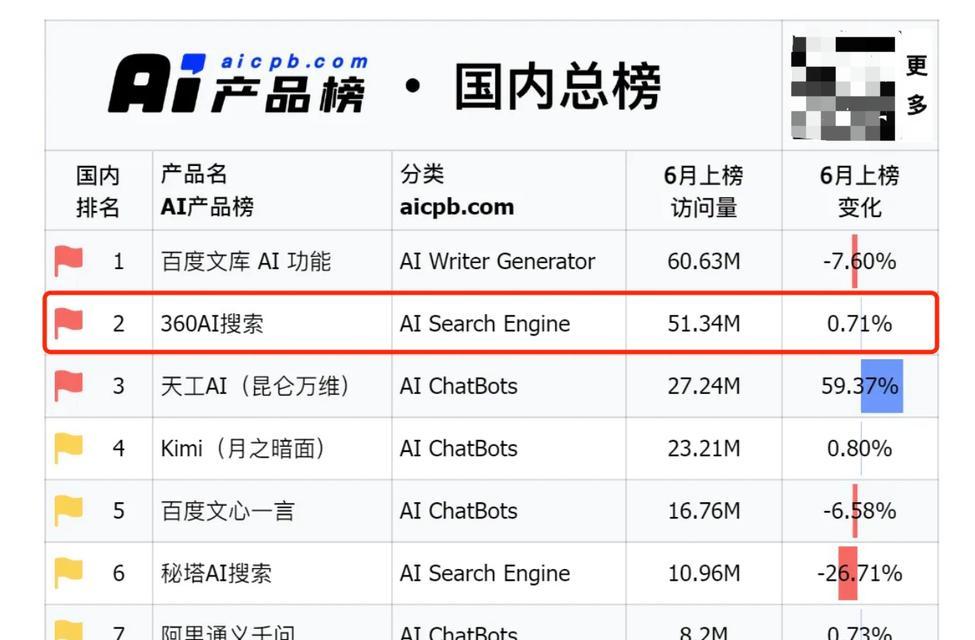Click AI ChatBots in the 百度文心一言 row

(459, 511)
